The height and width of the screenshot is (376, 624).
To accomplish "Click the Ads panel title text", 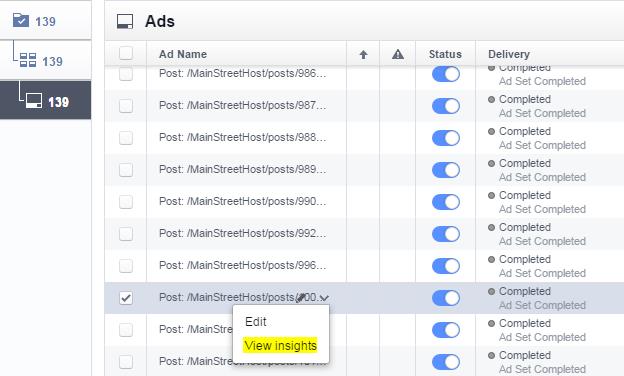I will click(160, 21).
